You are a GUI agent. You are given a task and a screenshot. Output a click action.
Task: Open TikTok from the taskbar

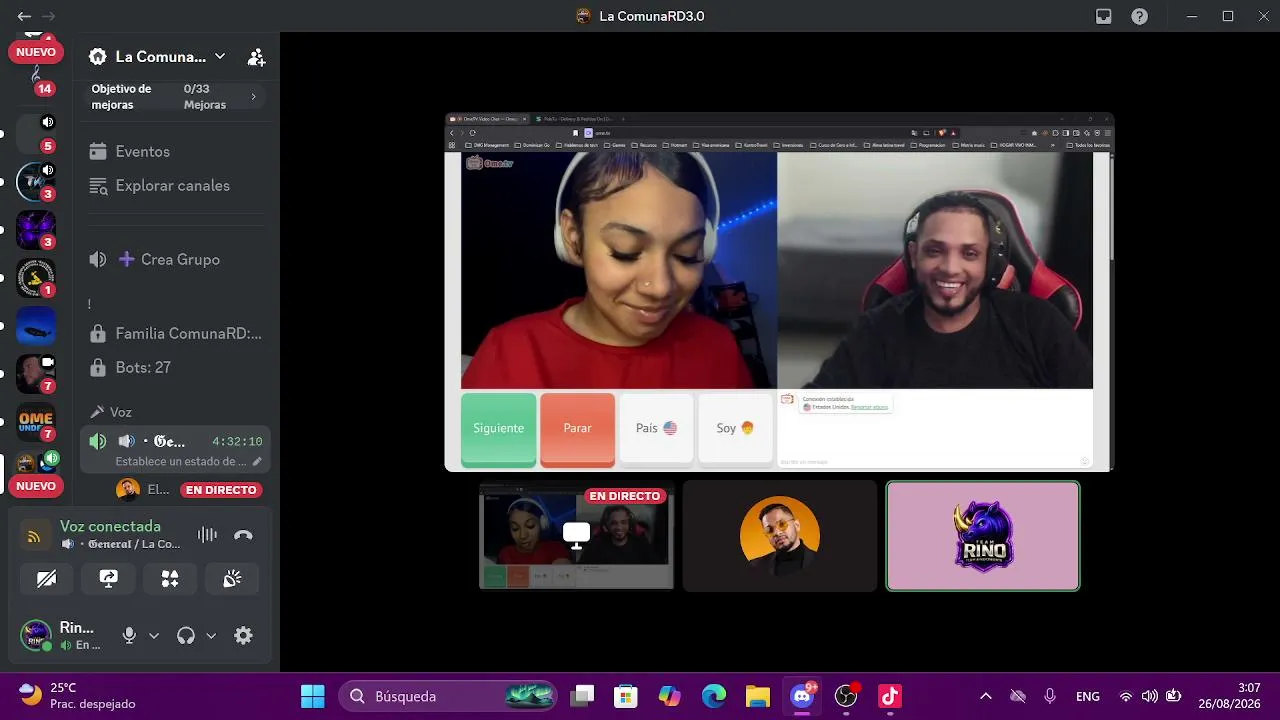click(x=890, y=696)
